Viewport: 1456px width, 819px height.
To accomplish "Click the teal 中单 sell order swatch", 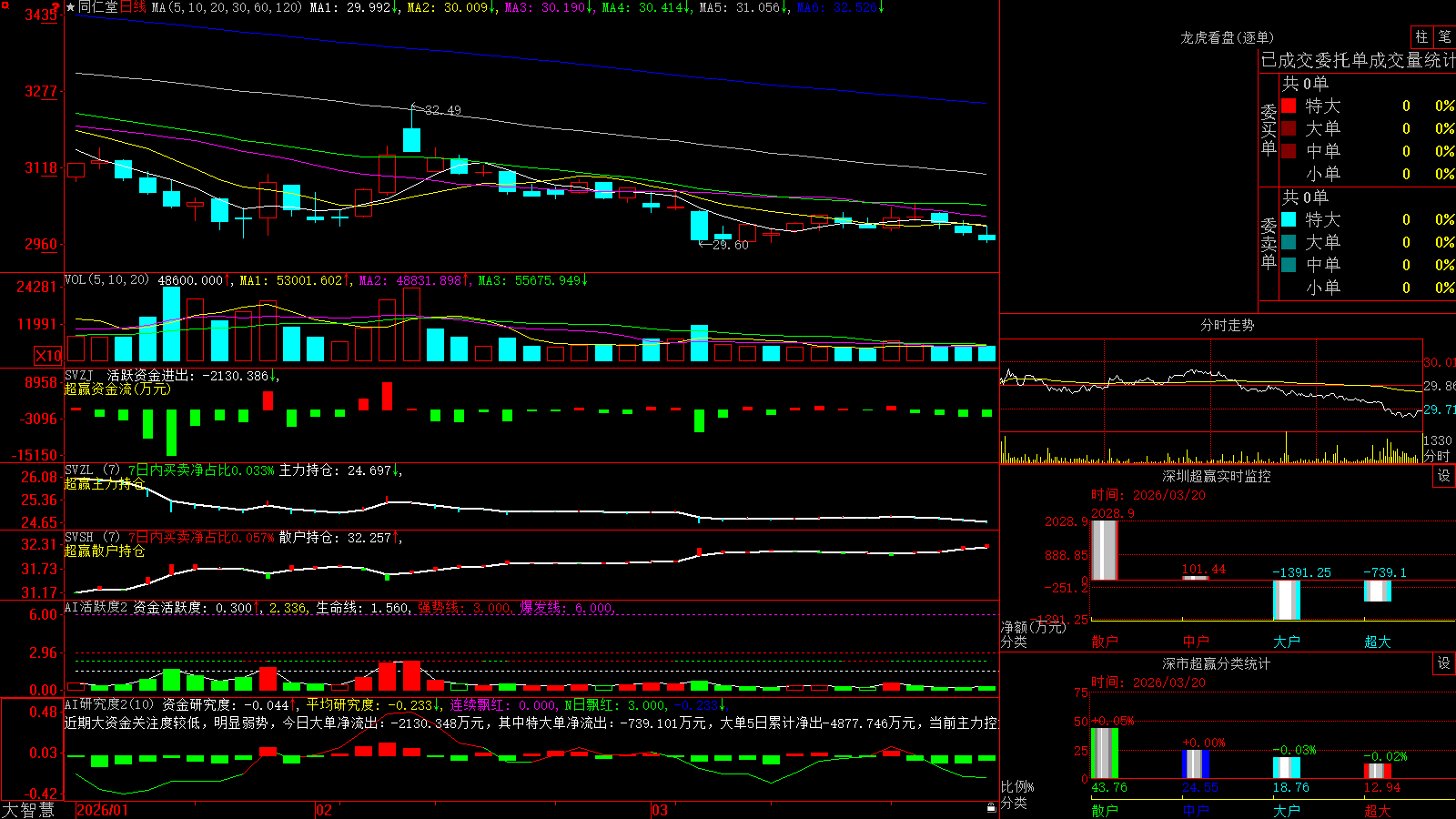I will [x=1289, y=265].
